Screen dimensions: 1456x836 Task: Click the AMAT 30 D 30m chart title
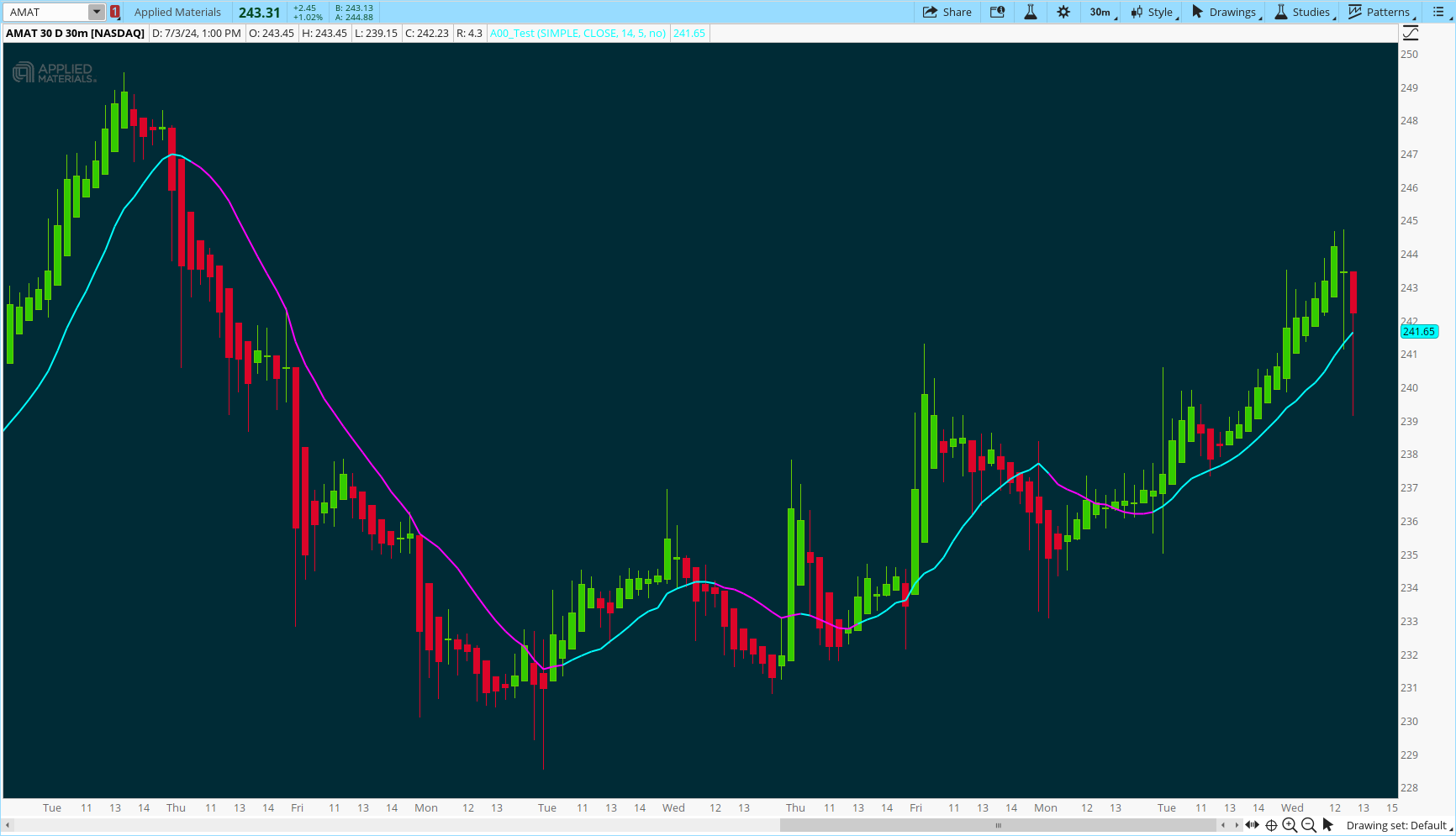tap(75, 33)
